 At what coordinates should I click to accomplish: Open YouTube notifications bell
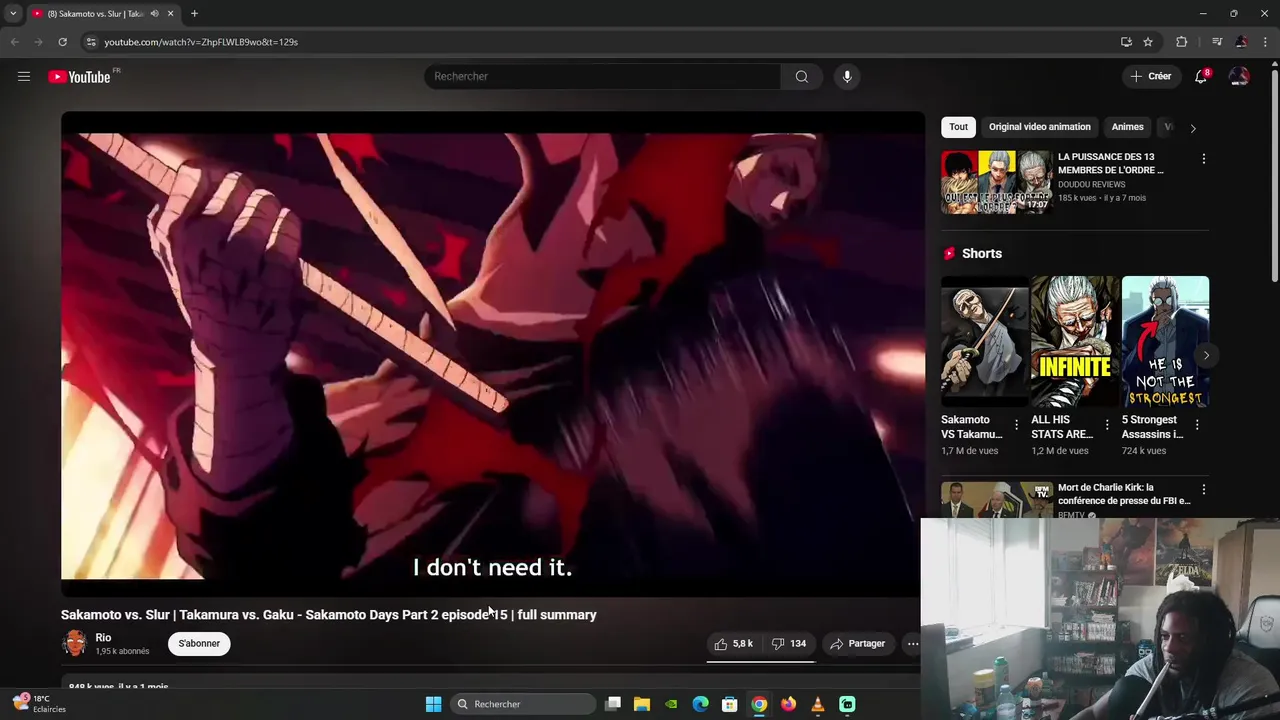point(1201,76)
